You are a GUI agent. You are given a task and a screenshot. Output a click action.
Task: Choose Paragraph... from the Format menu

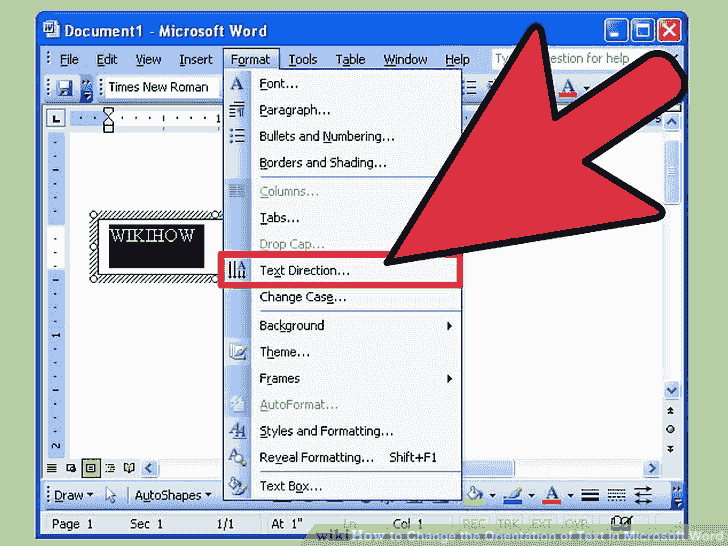coord(343,110)
